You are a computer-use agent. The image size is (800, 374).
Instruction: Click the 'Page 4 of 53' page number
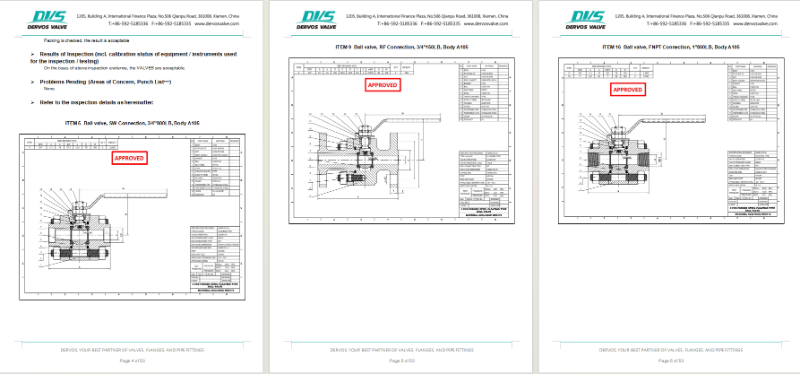132,361
